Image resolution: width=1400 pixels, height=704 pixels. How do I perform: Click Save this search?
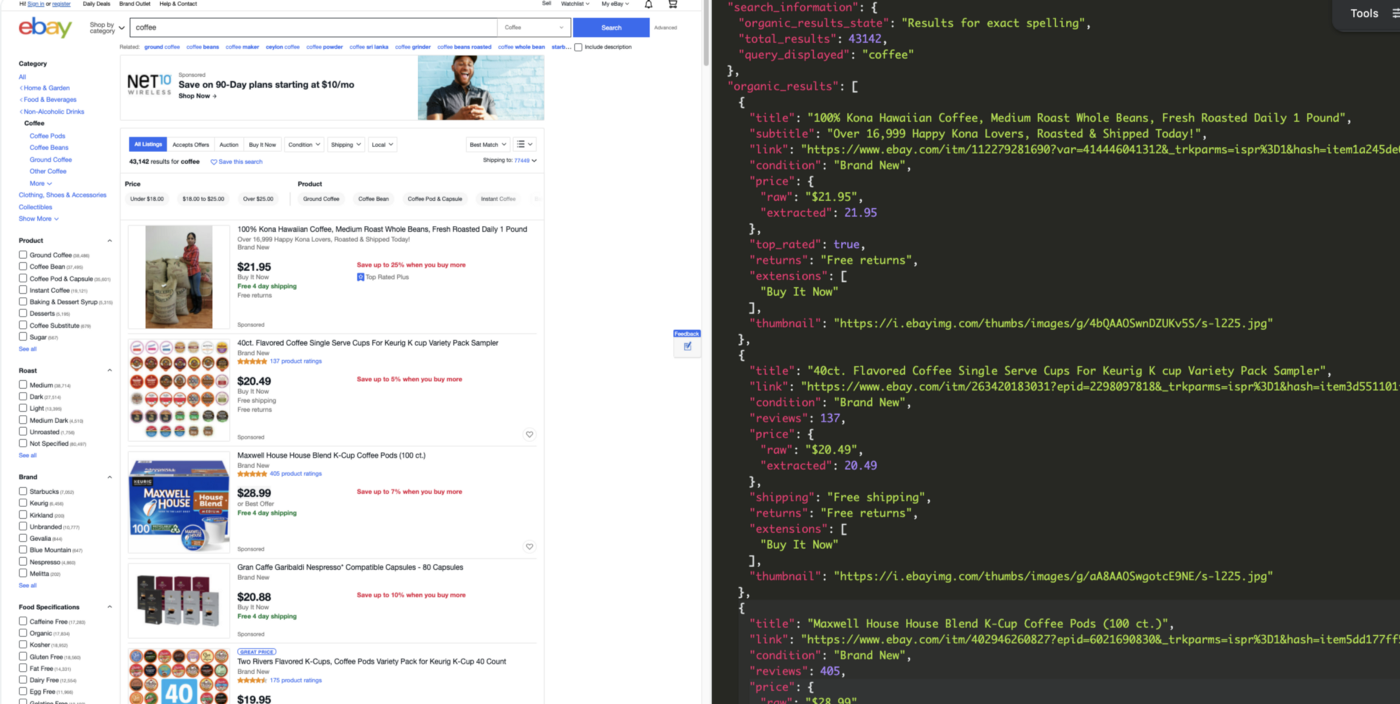pyautogui.click(x=240, y=162)
